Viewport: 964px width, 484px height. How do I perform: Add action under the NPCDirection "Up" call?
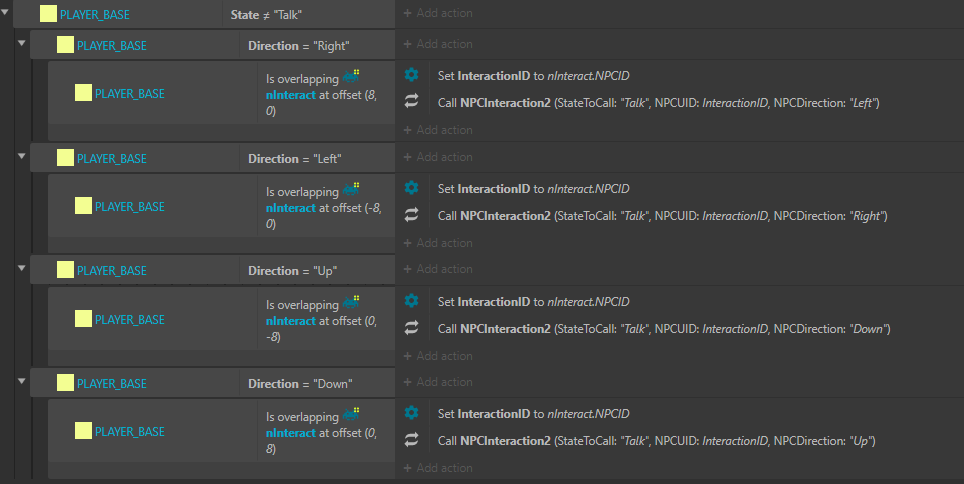coord(438,468)
